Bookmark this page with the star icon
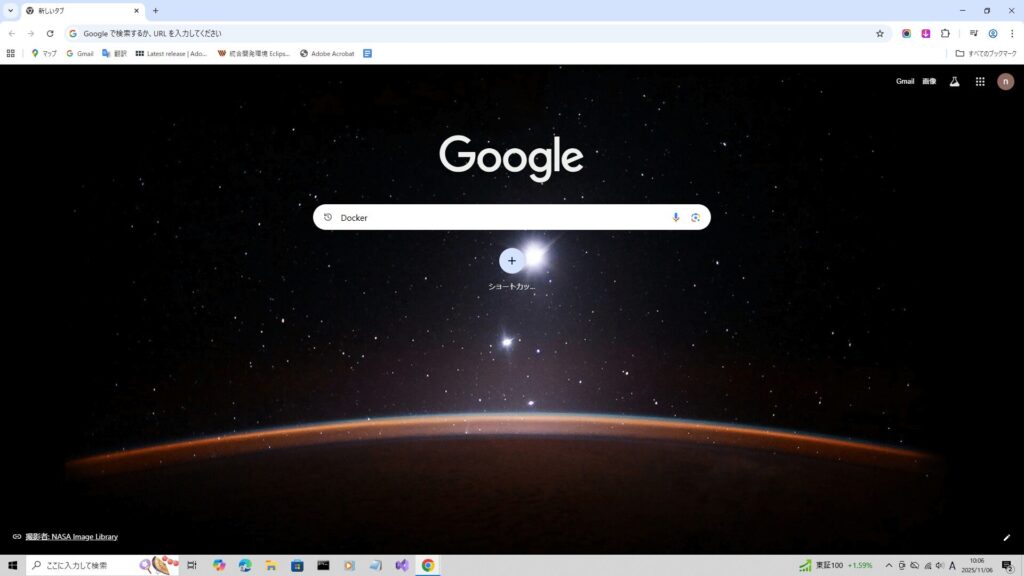 (880, 33)
